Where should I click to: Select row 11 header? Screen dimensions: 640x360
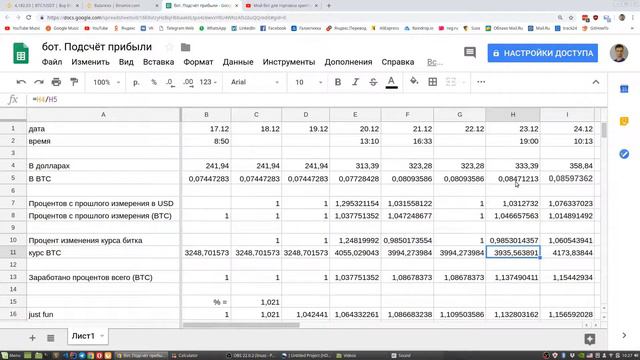pos(13,252)
